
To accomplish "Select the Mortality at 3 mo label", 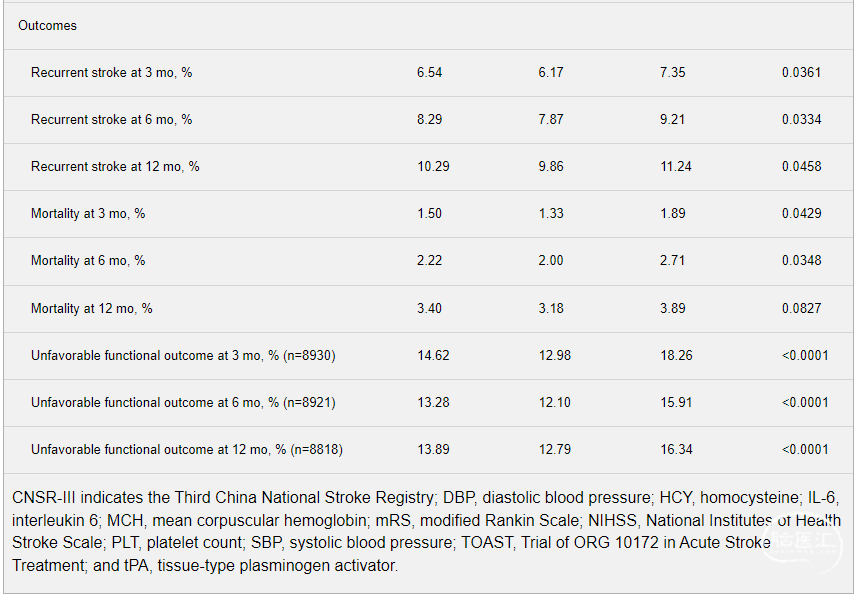I will (88, 214).
